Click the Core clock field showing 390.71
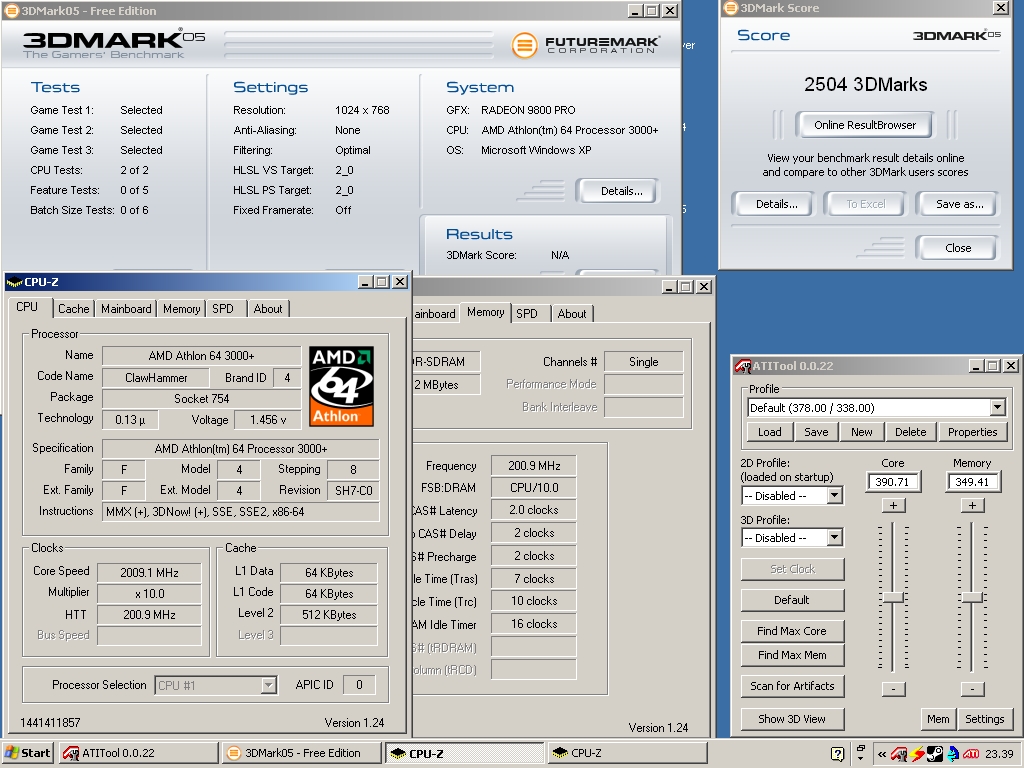Viewport: 1024px width, 768px height. [893, 482]
